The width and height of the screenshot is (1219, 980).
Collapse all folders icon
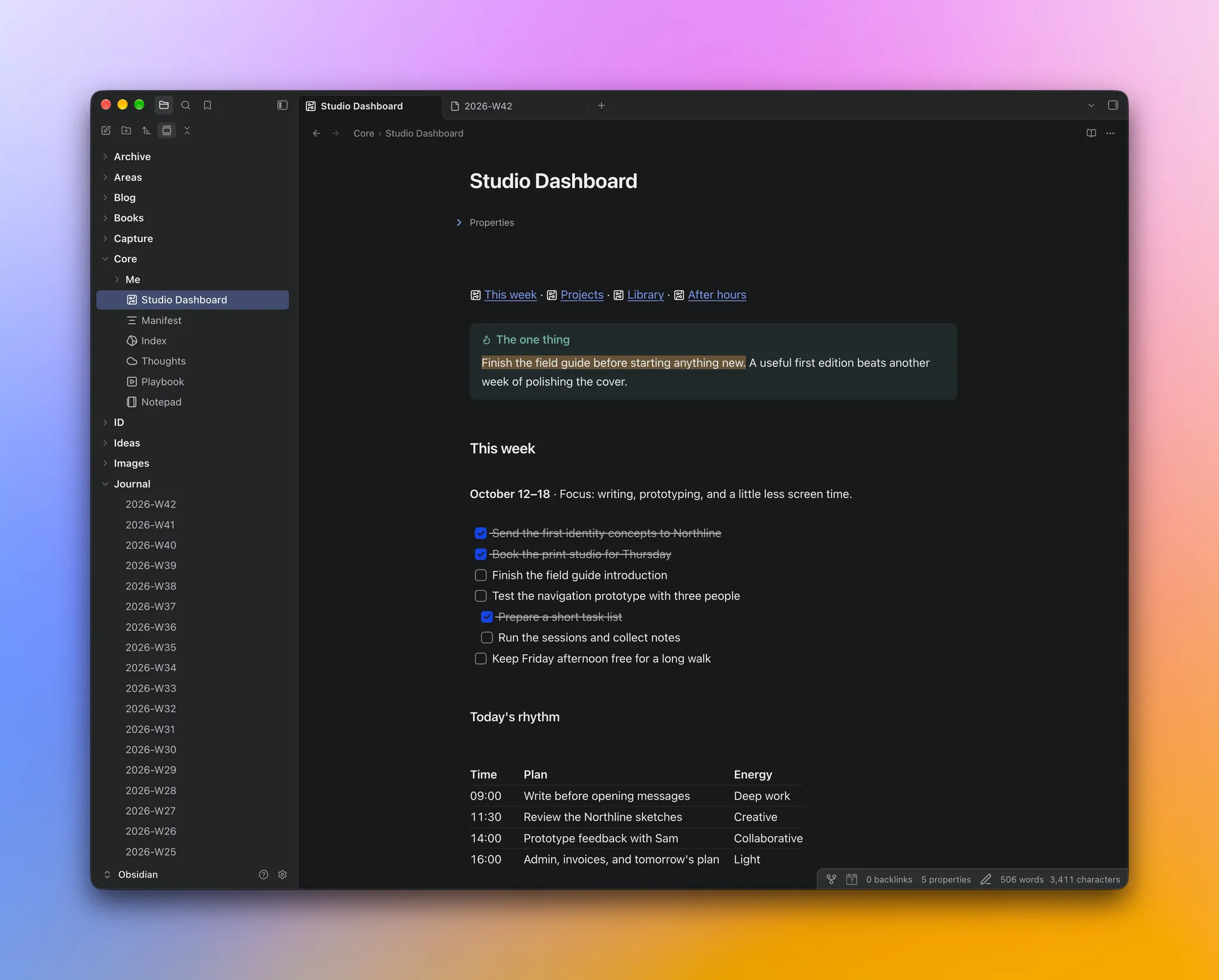187,130
